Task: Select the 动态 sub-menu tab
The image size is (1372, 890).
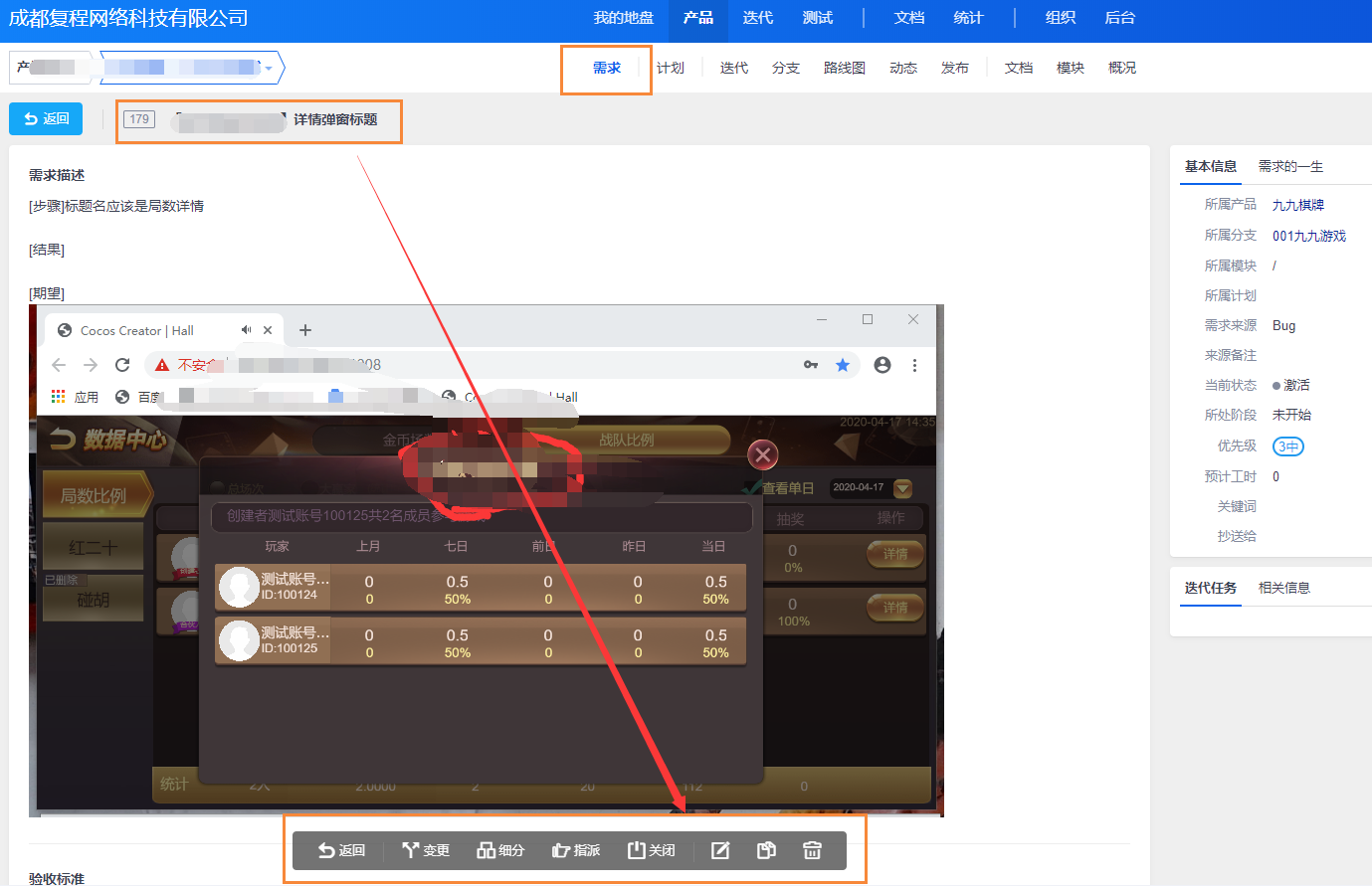Action: point(903,68)
